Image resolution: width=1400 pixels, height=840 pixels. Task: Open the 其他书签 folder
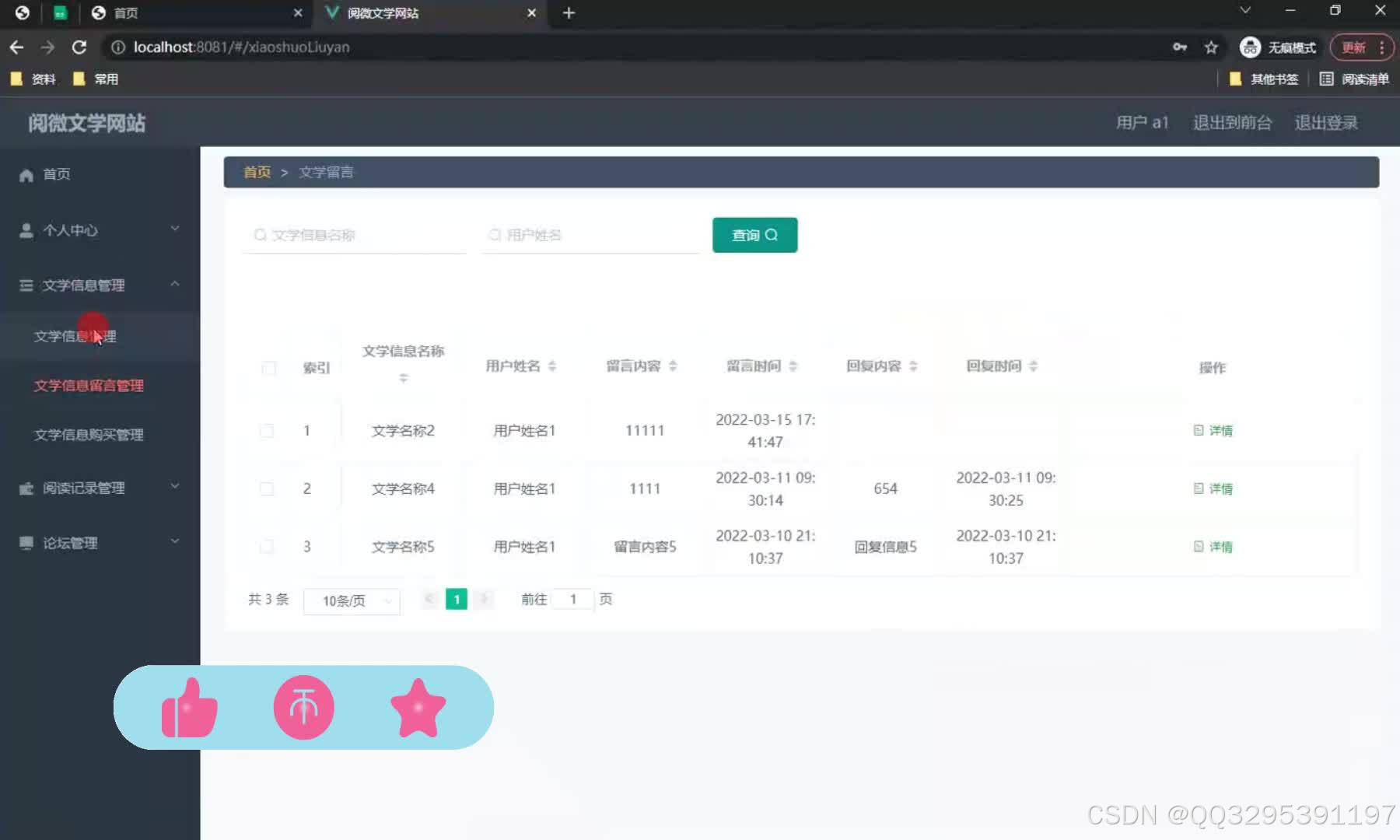pyautogui.click(x=1264, y=79)
